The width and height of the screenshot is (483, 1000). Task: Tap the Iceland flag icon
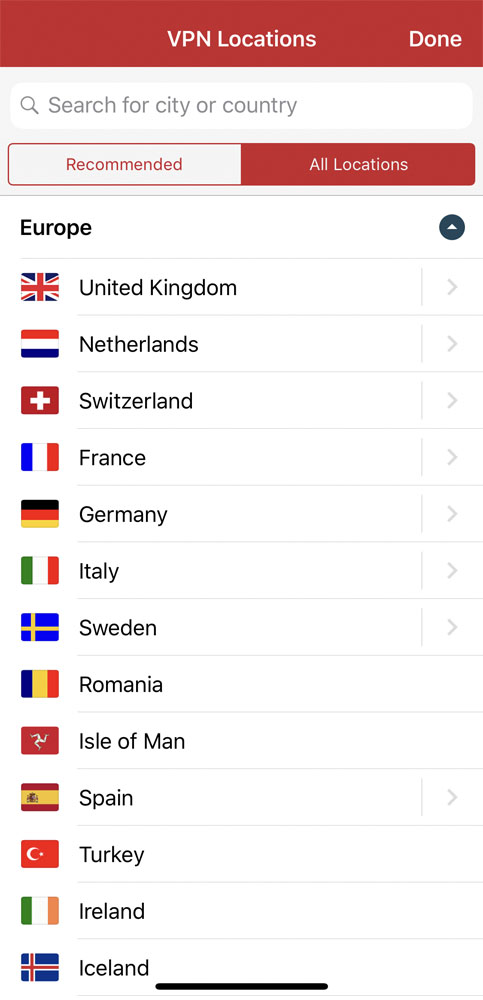point(40,967)
